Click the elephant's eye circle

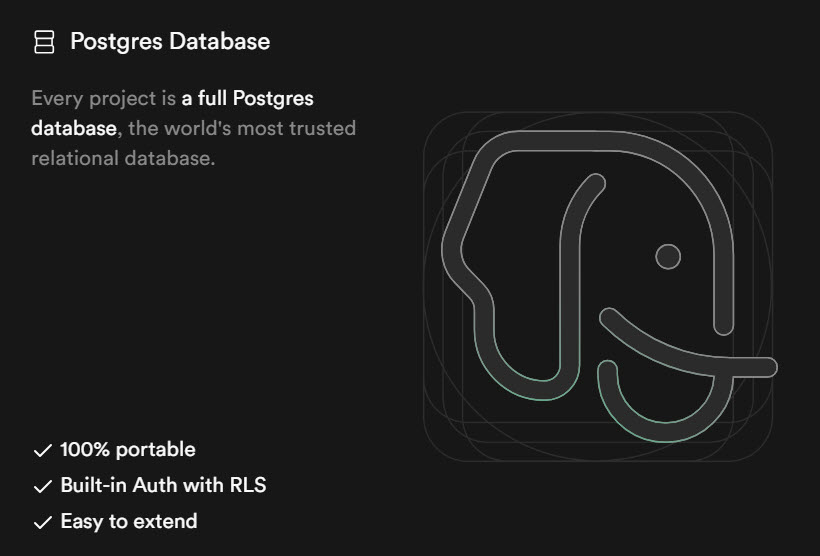click(668, 256)
